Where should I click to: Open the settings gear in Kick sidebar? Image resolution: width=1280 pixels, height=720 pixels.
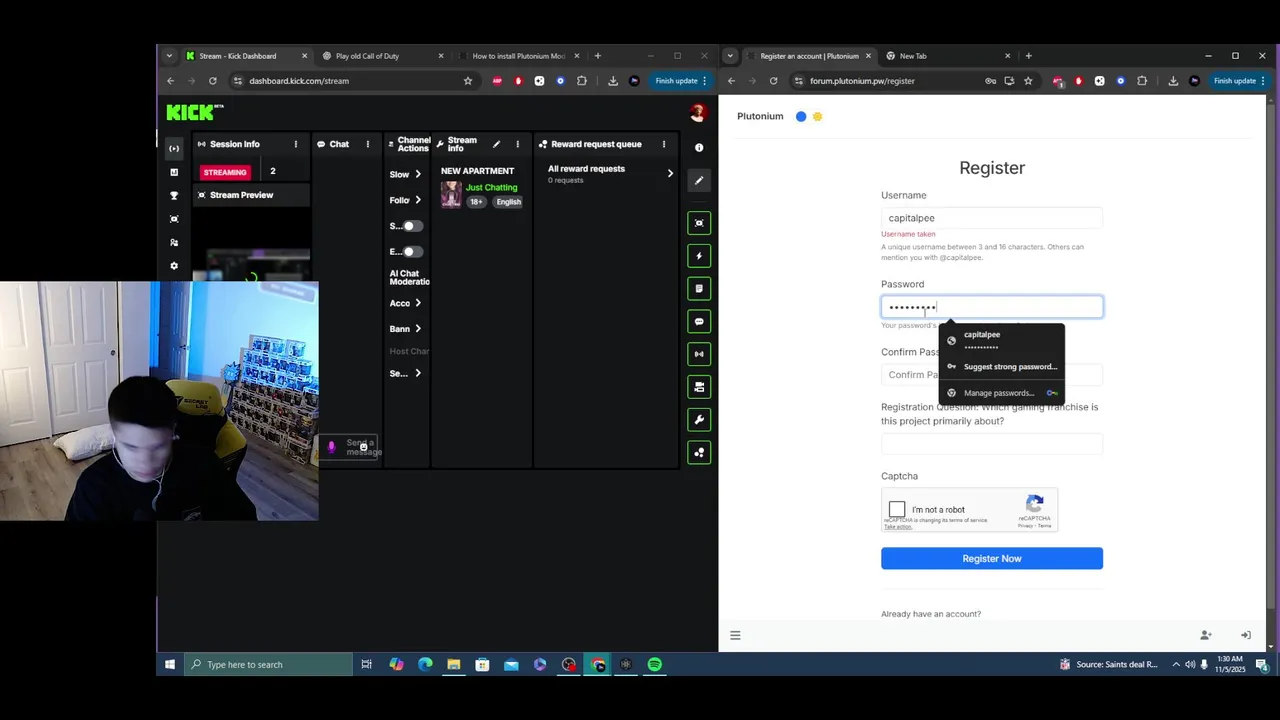click(174, 266)
